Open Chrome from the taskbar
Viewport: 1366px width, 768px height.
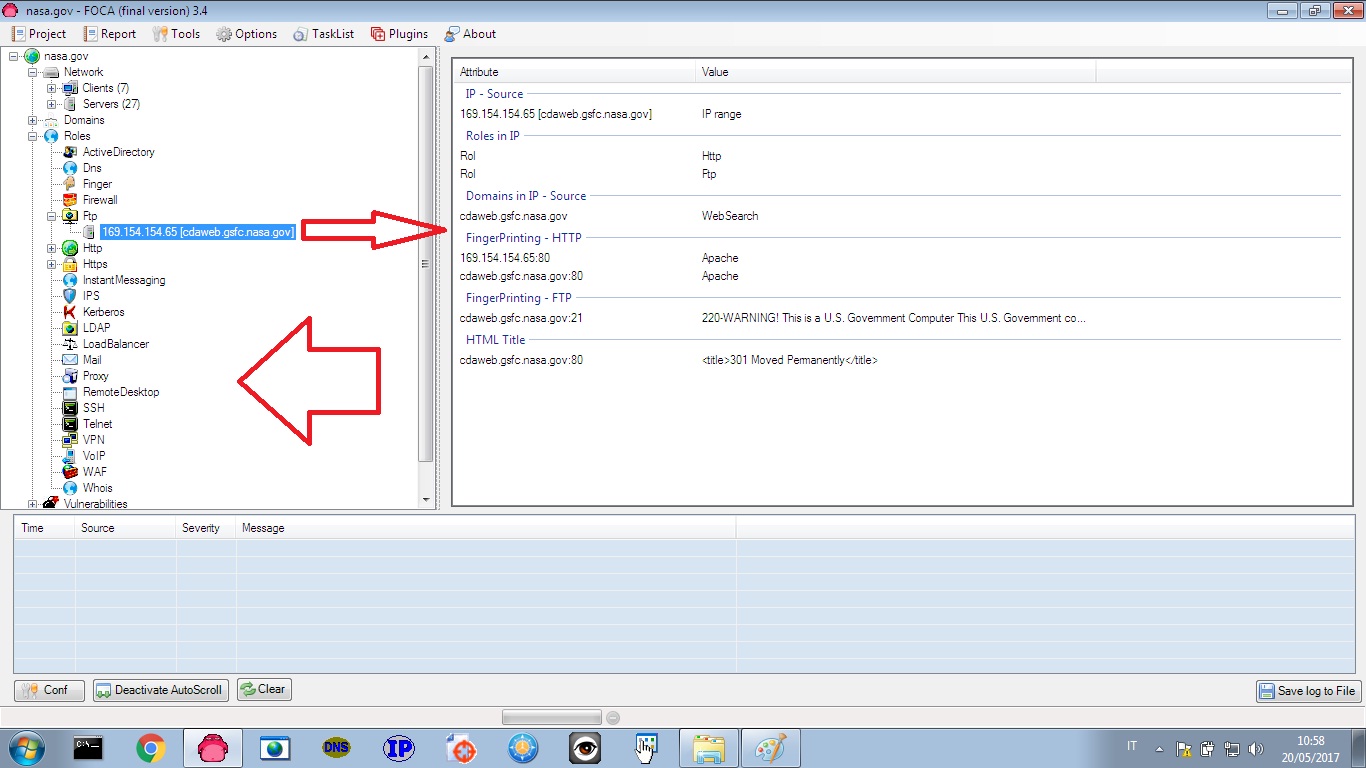coord(151,748)
